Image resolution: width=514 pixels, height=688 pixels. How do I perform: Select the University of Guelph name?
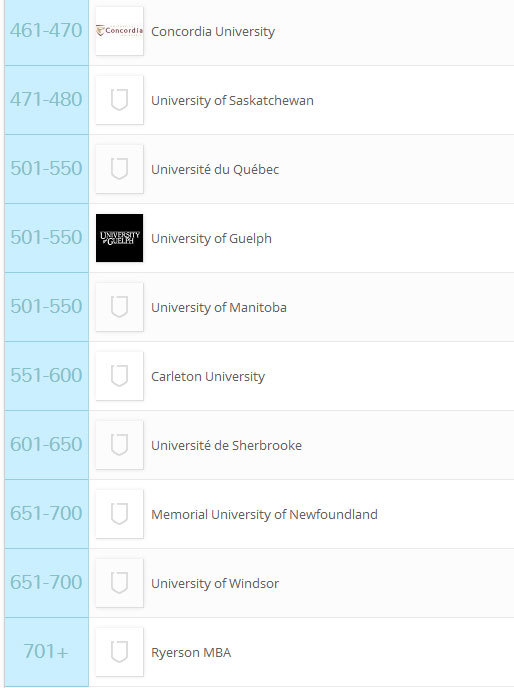(x=211, y=239)
